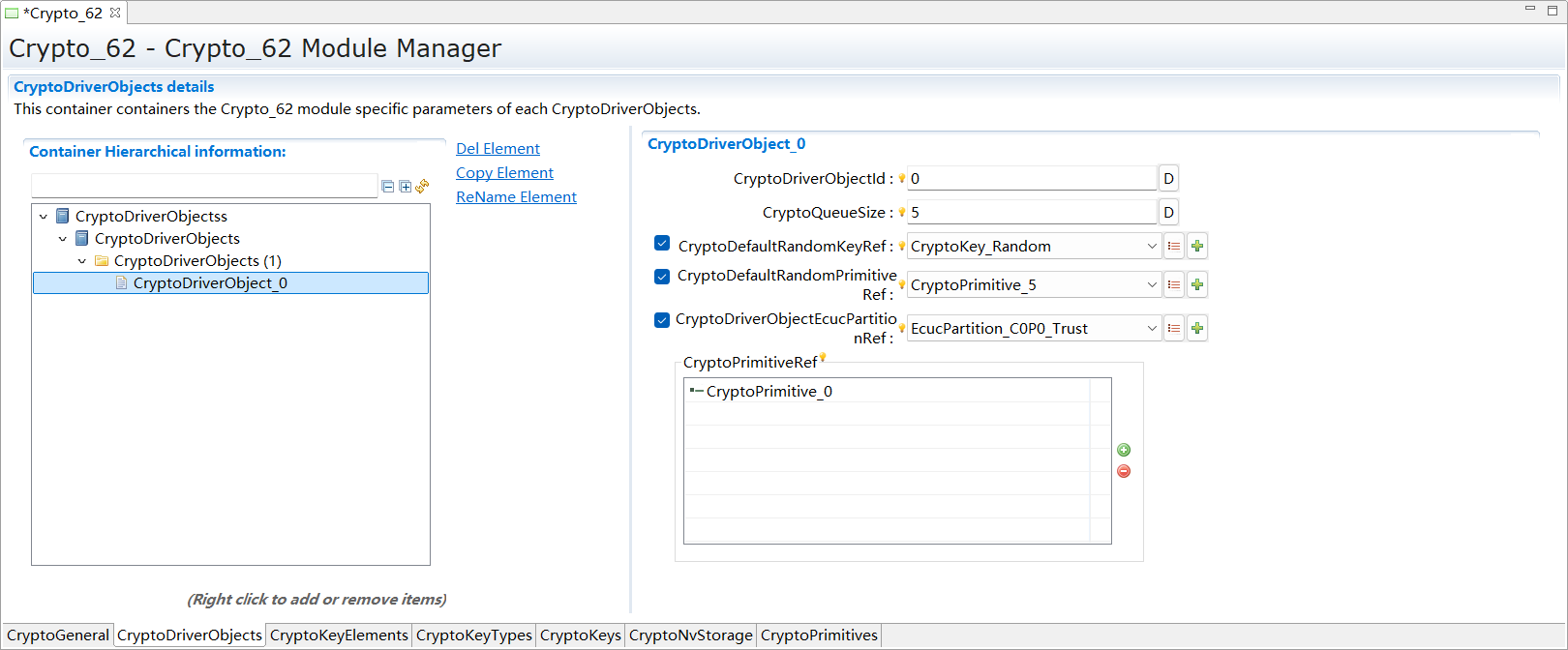The height and width of the screenshot is (650, 1568).
Task: Click the link/sync icon above tree
Action: click(x=422, y=187)
